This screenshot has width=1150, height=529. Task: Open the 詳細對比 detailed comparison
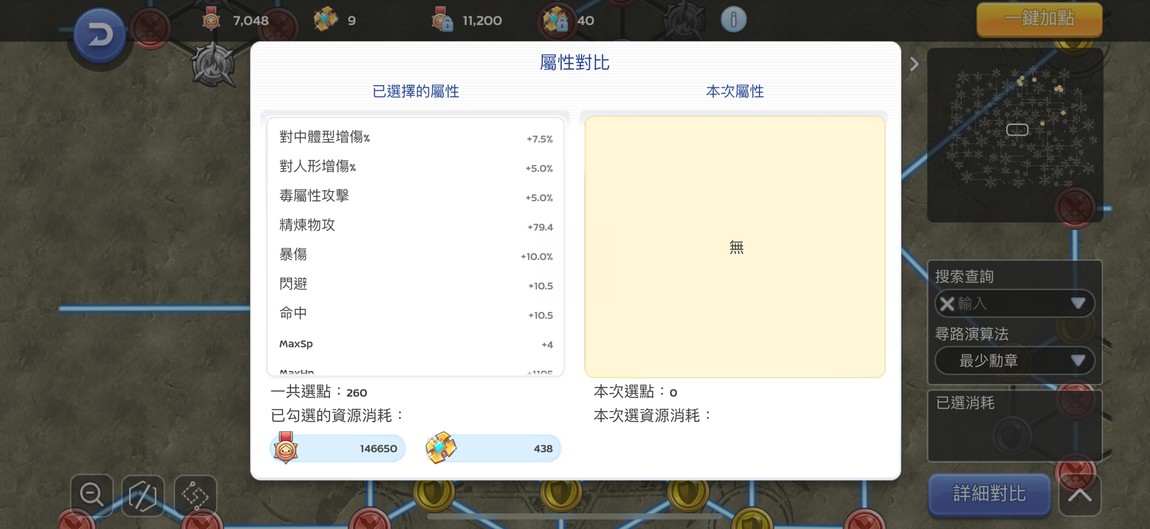pyautogui.click(x=988, y=494)
